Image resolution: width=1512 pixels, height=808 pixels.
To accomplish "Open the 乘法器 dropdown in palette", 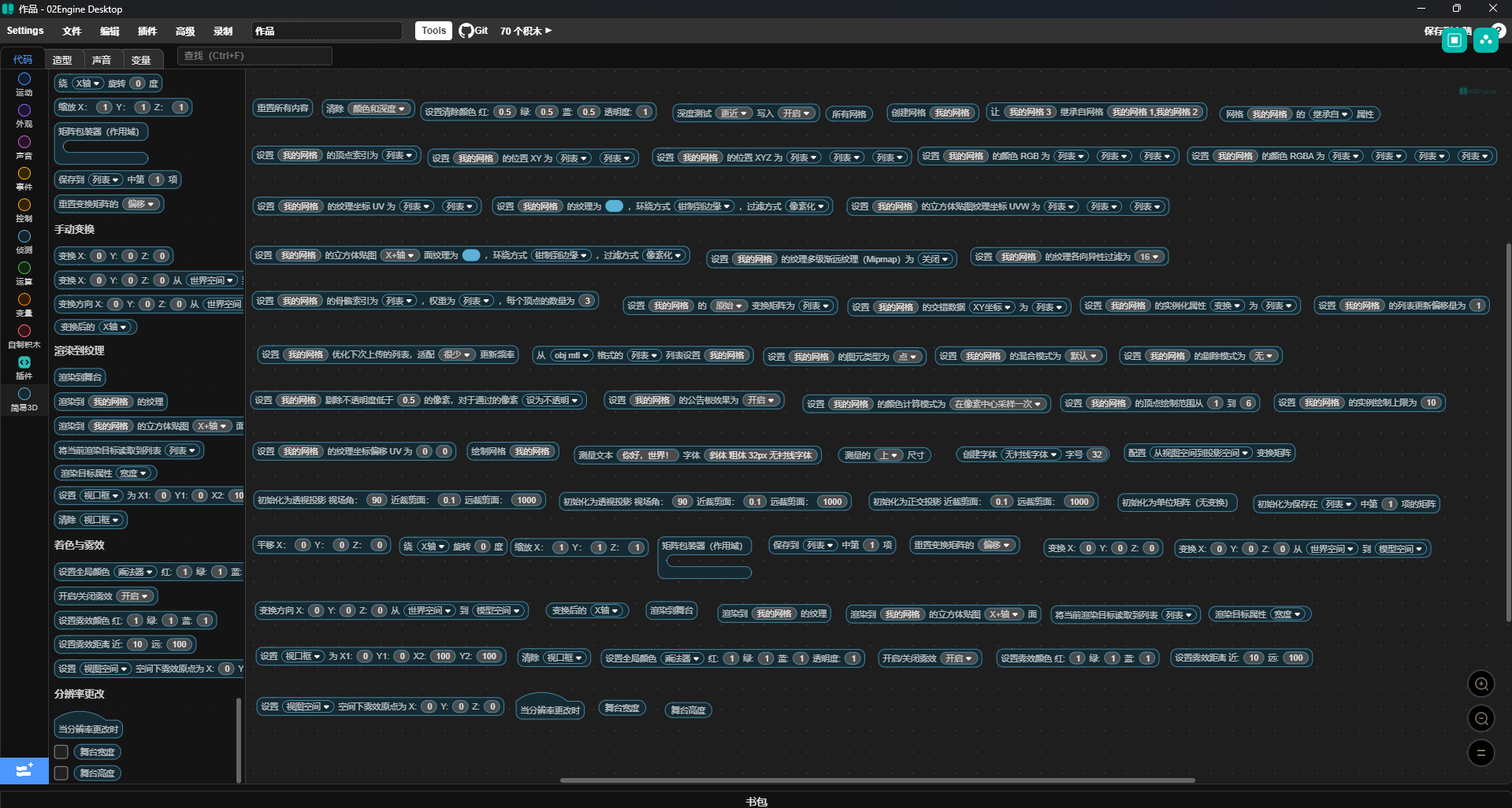I will (135, 572).
